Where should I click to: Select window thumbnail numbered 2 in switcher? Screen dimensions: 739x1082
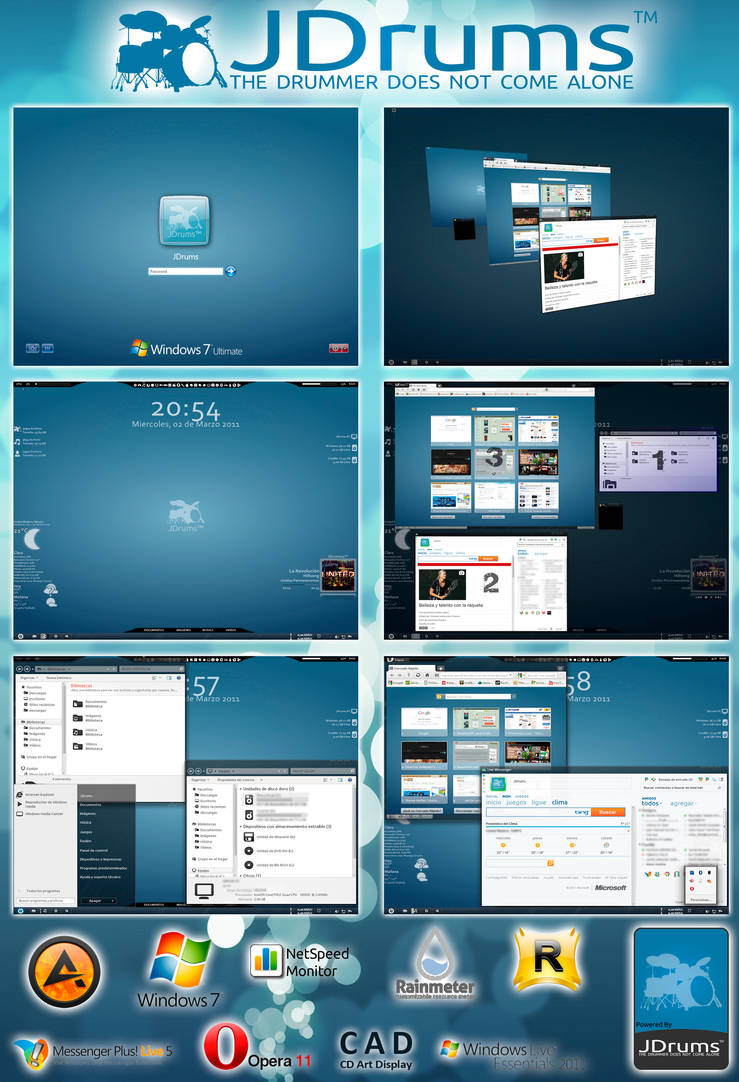(491, 583)
